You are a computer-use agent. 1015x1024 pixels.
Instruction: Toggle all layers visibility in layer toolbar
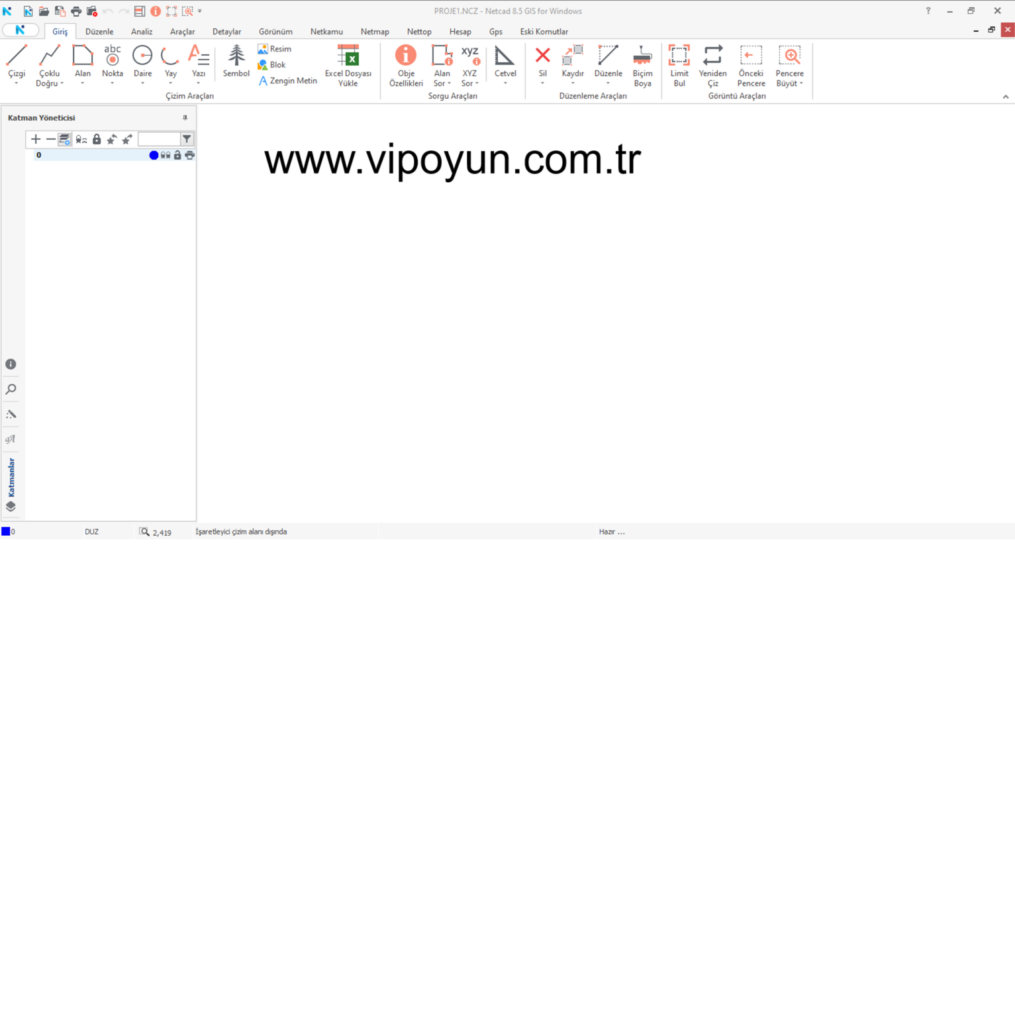coord(81,139)
